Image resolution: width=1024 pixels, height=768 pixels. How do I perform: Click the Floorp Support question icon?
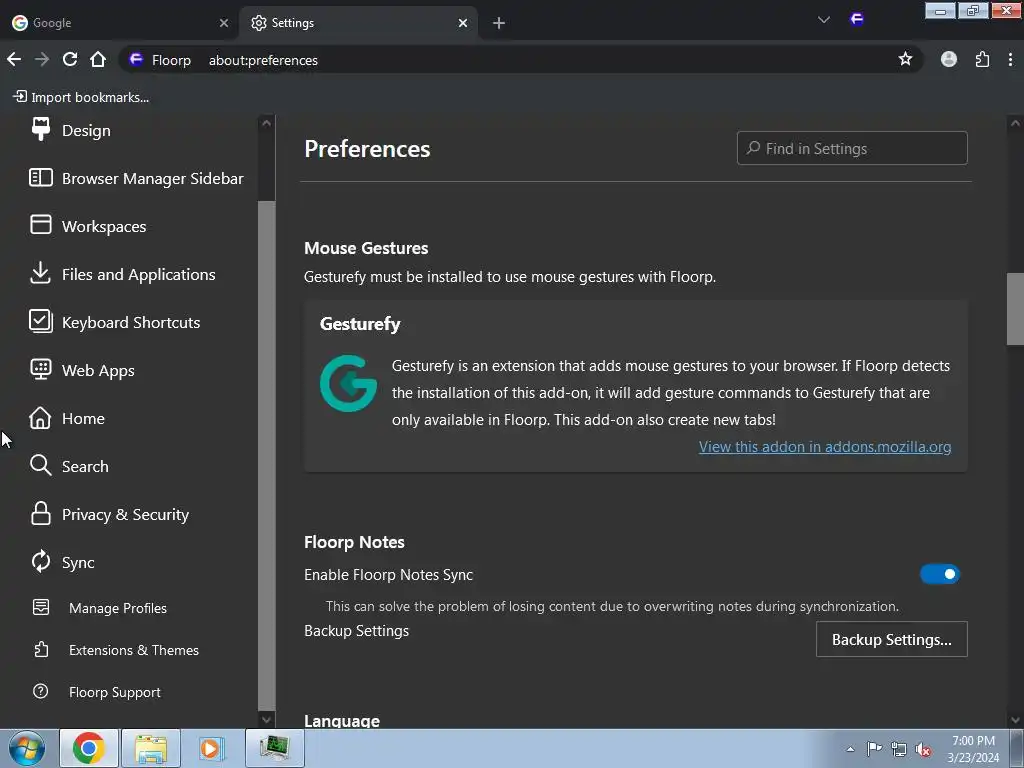tap(40, 691)
